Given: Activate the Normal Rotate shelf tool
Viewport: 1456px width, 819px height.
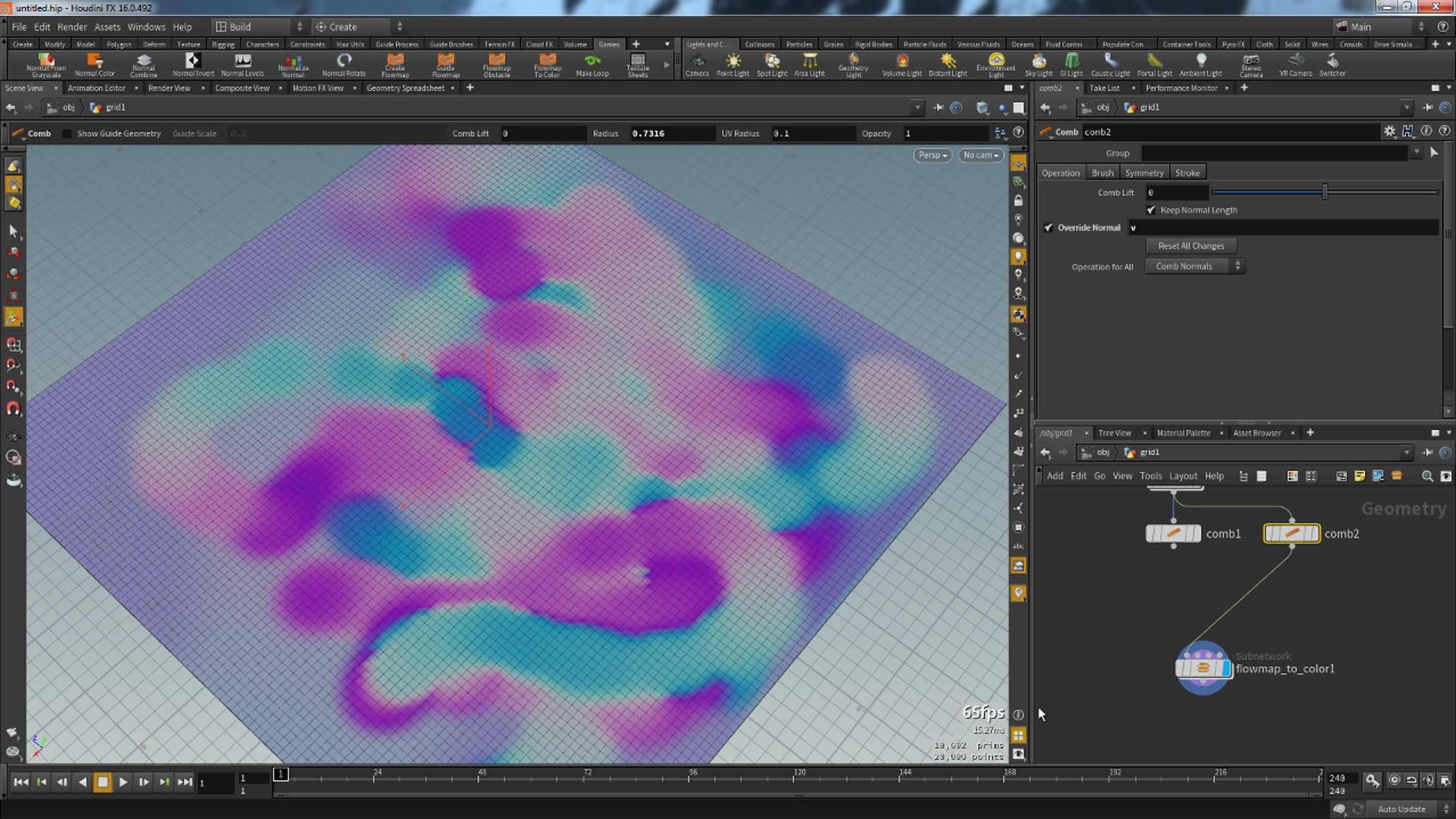Looking at the screenshot, I should [x=345, y=65].
